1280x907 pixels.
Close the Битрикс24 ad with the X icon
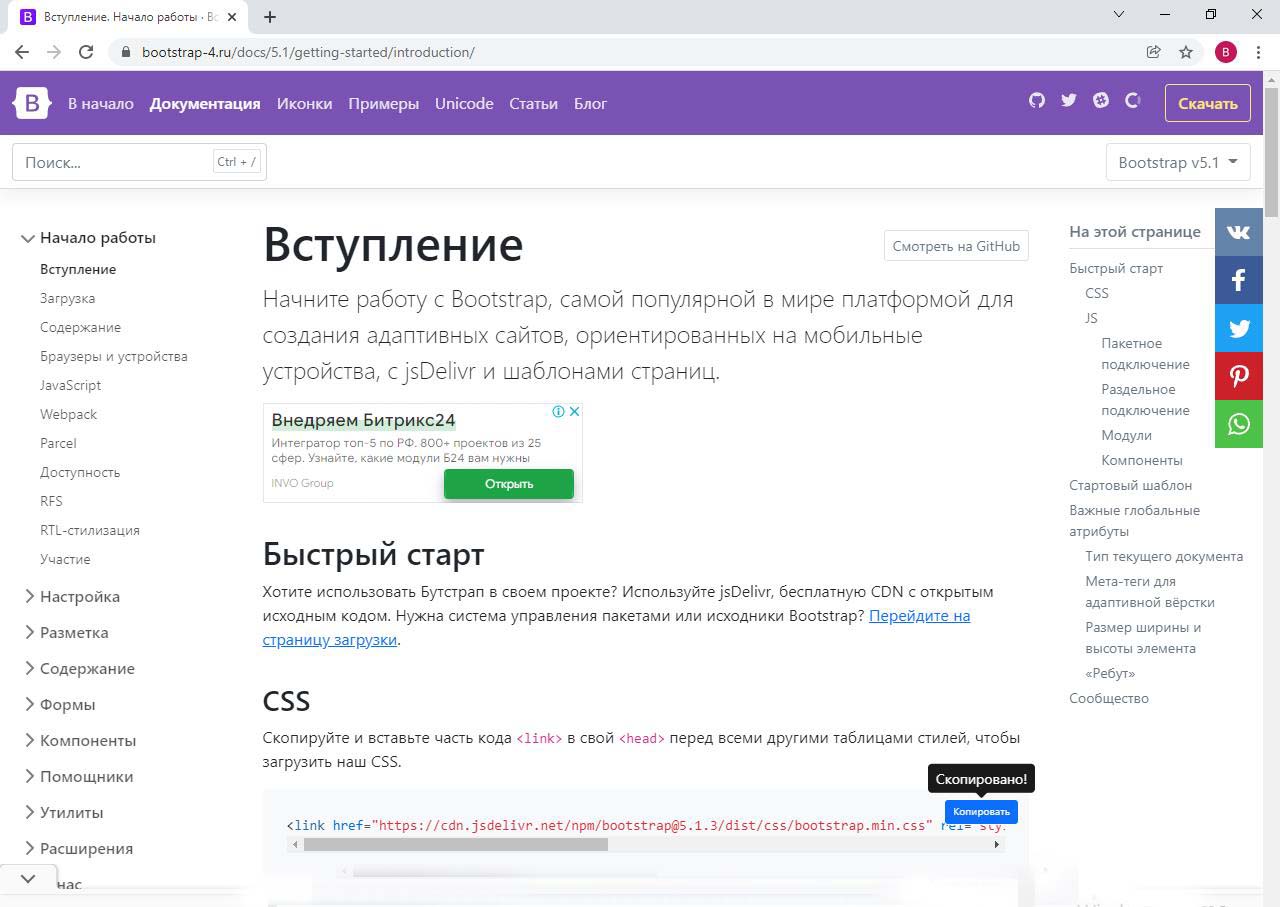click(575, 411)
